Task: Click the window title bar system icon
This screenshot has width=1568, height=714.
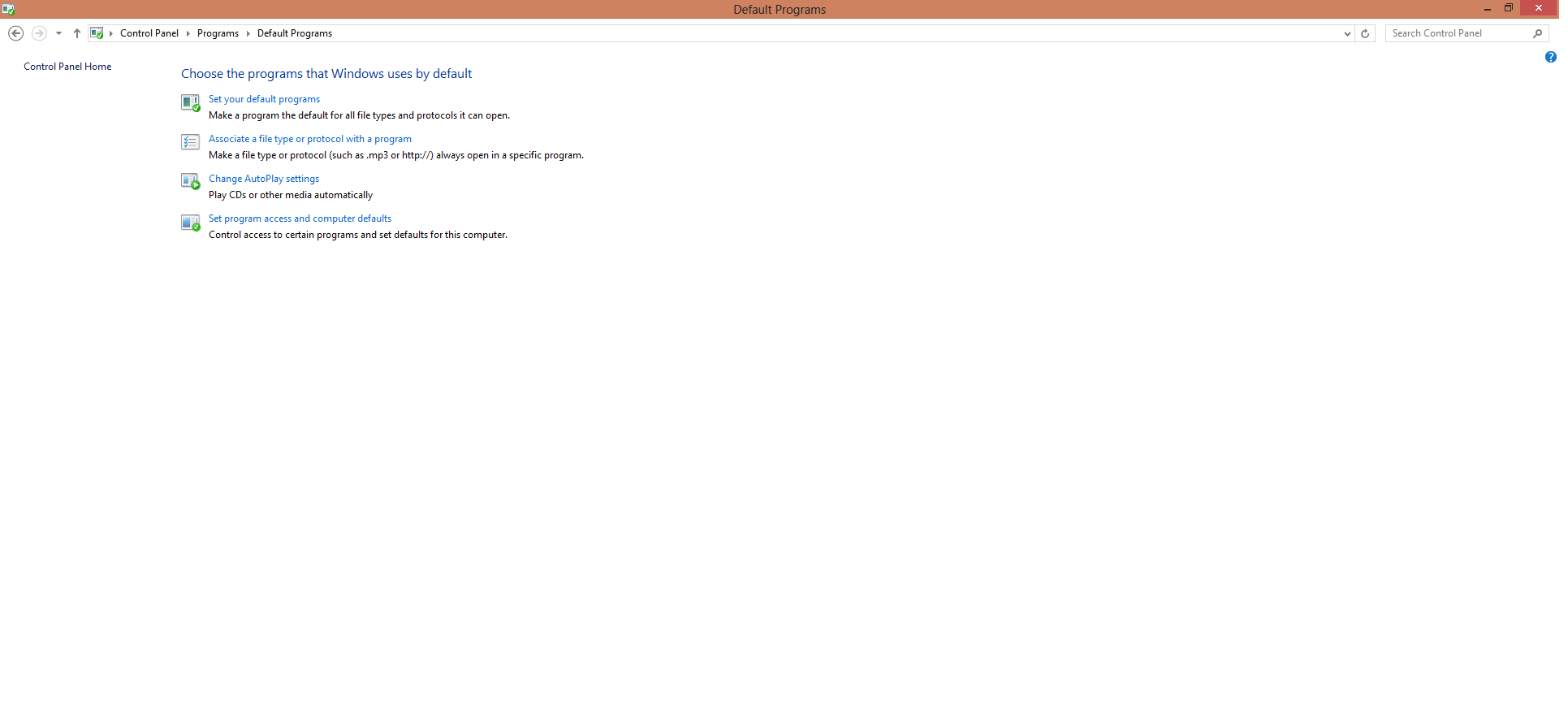Action: pyautogui.click(x=8, y=9)
